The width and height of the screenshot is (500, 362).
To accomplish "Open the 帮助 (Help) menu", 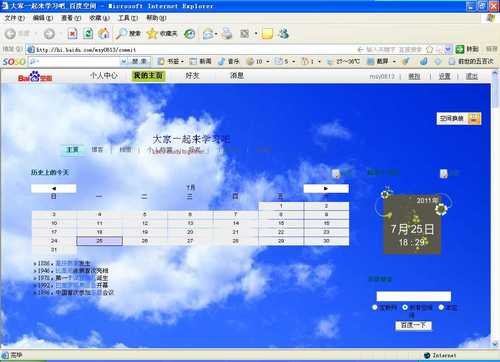I will pos(156,18).
